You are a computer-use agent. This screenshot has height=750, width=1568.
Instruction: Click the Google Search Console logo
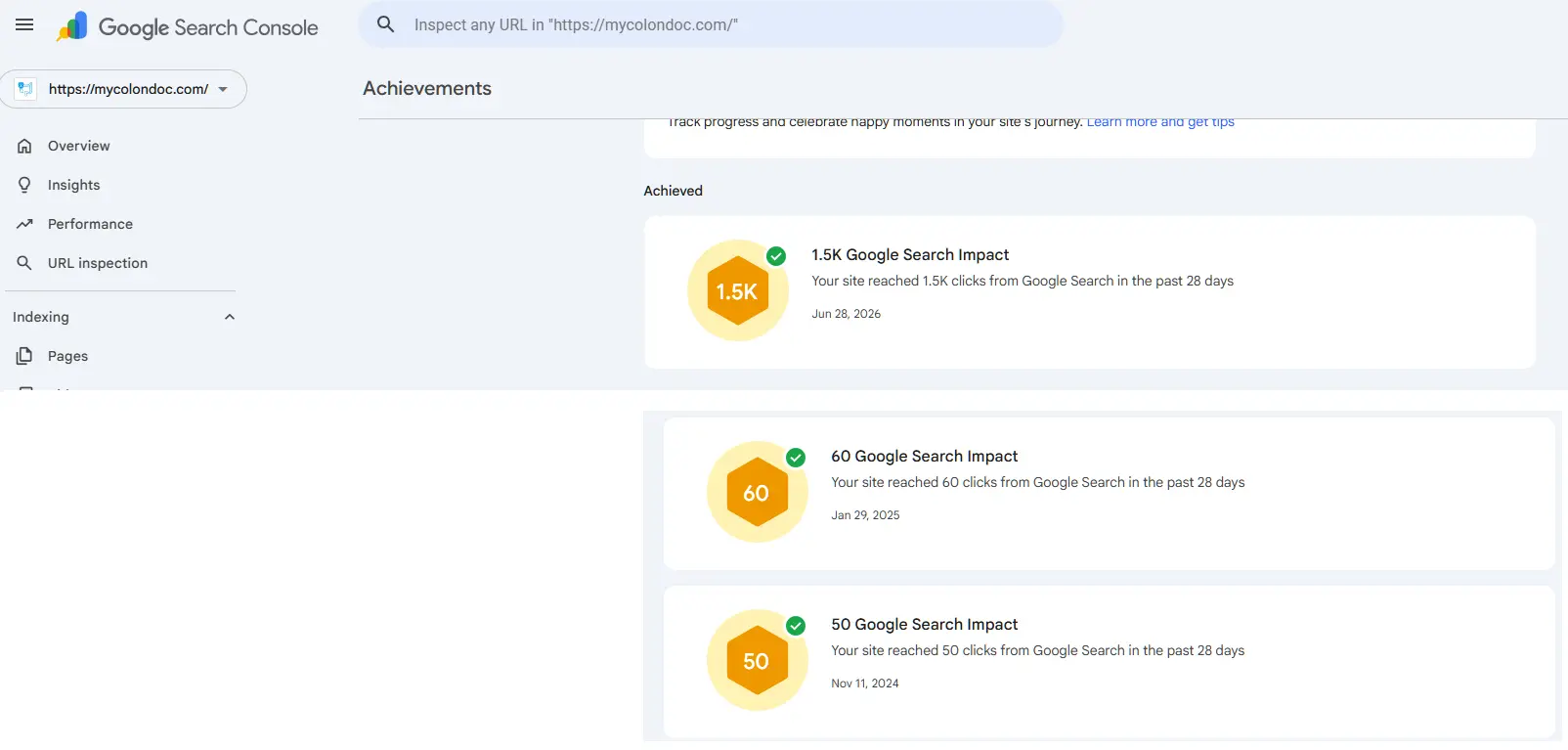(x=187, y=27)
